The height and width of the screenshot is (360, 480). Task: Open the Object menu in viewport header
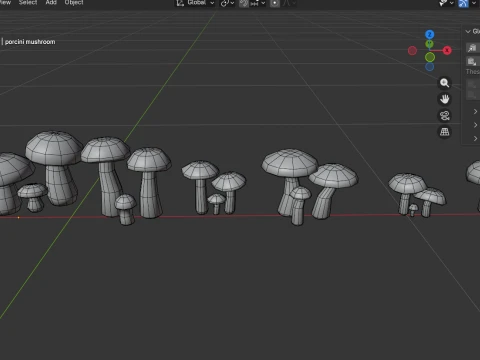[x=74, y=2]
